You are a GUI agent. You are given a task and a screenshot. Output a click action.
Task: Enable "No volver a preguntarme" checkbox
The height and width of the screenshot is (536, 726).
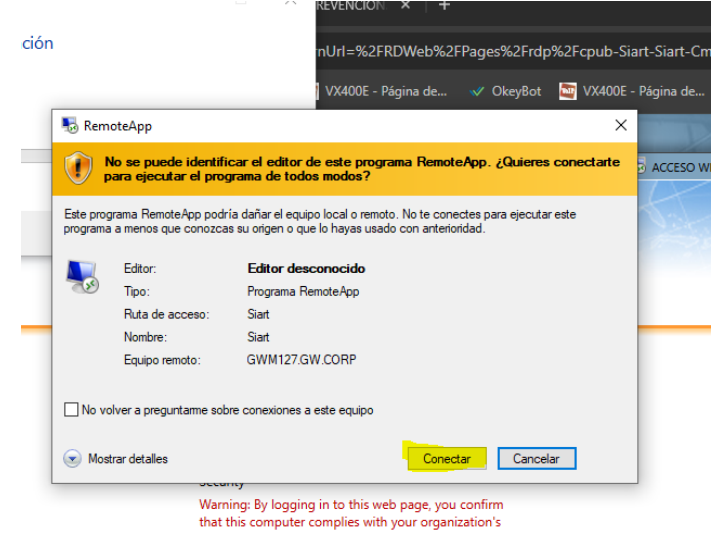point(71,410)
